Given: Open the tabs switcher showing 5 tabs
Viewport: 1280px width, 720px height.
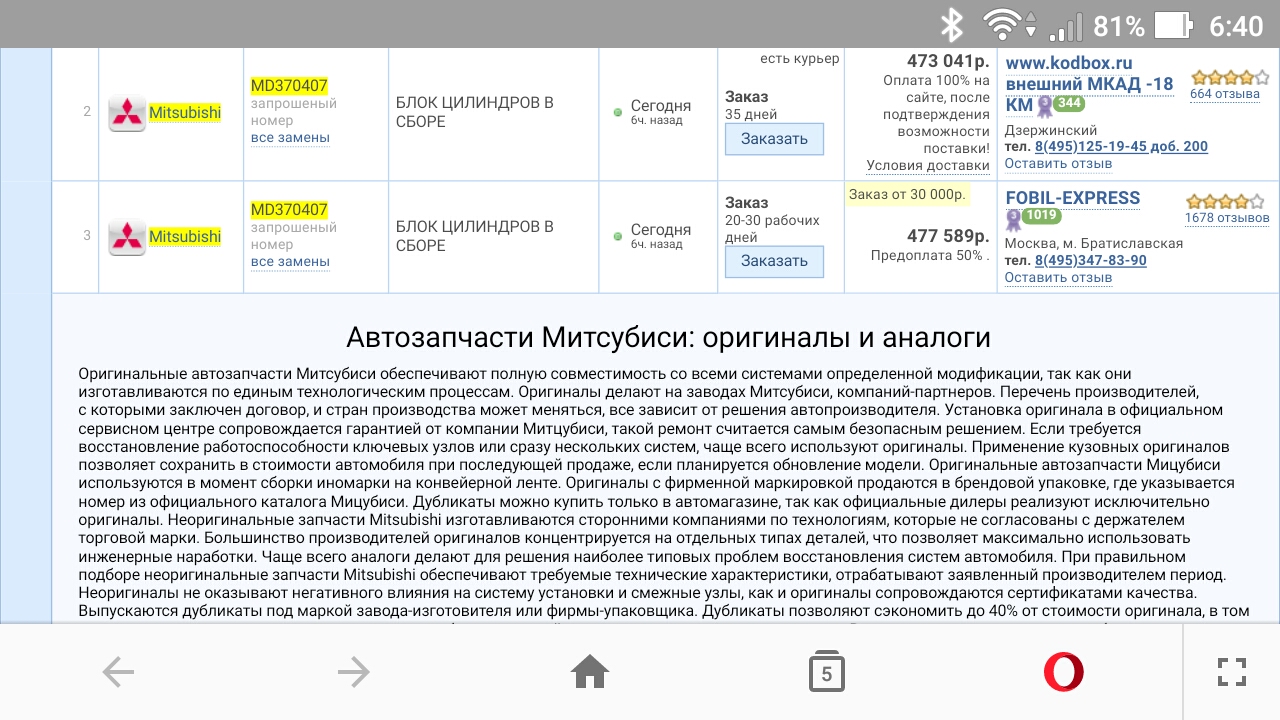Looking at the screenshot, I should click(826, 673).
